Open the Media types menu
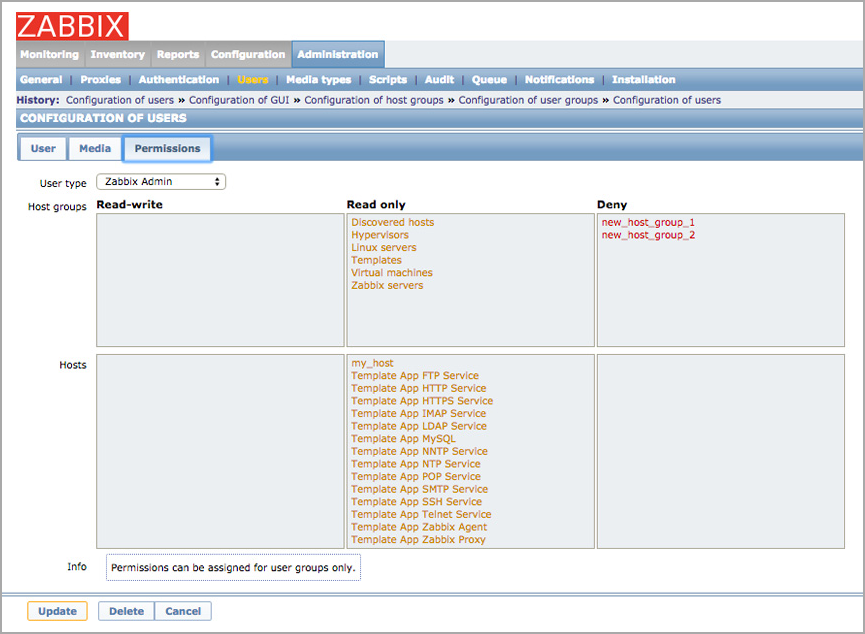Screen dimensions: 865x634 pos(318,79)
